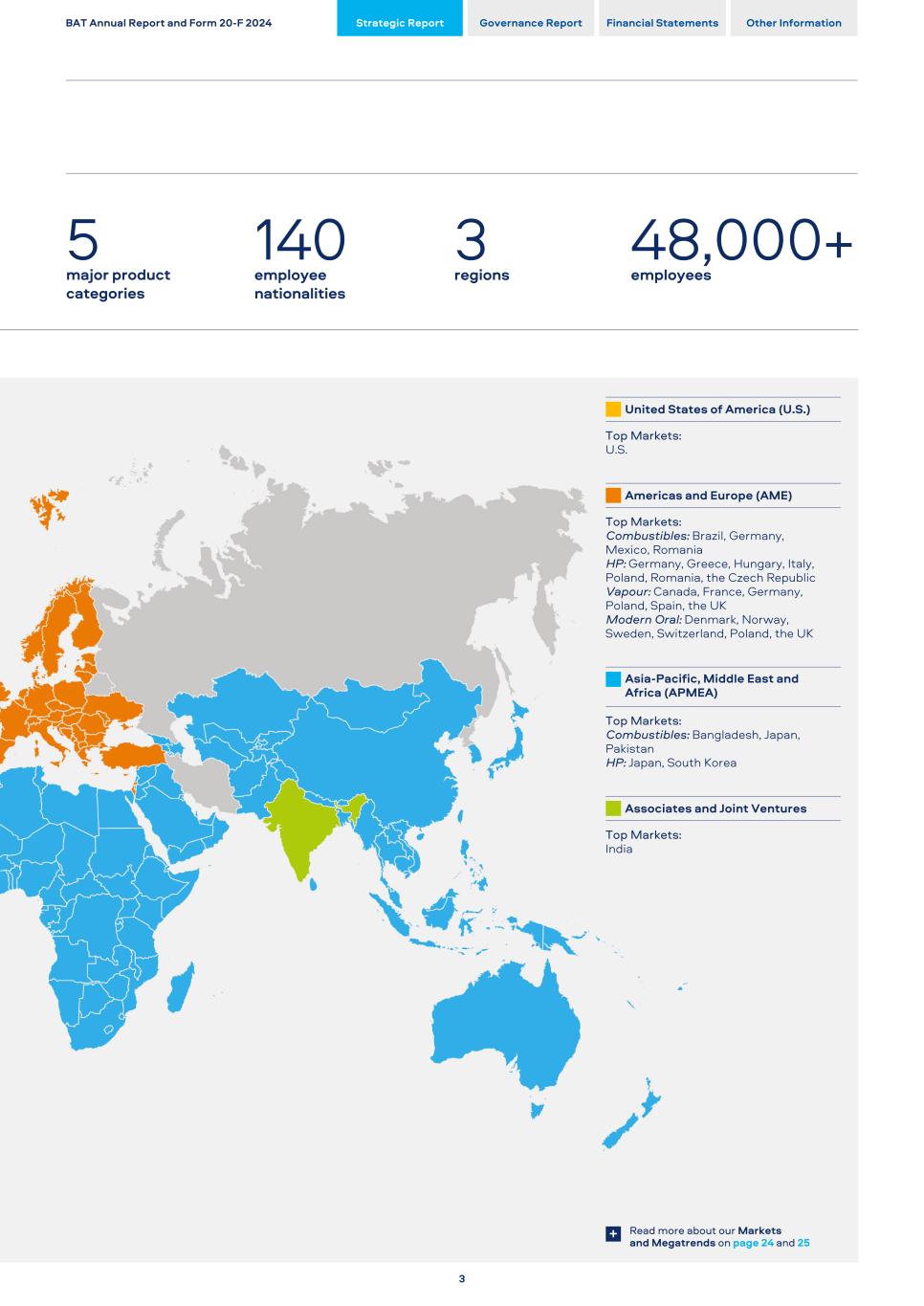Viewport: 924px width, 1306px height.
Task: Follow the page 24 link
Action: 753,1243
